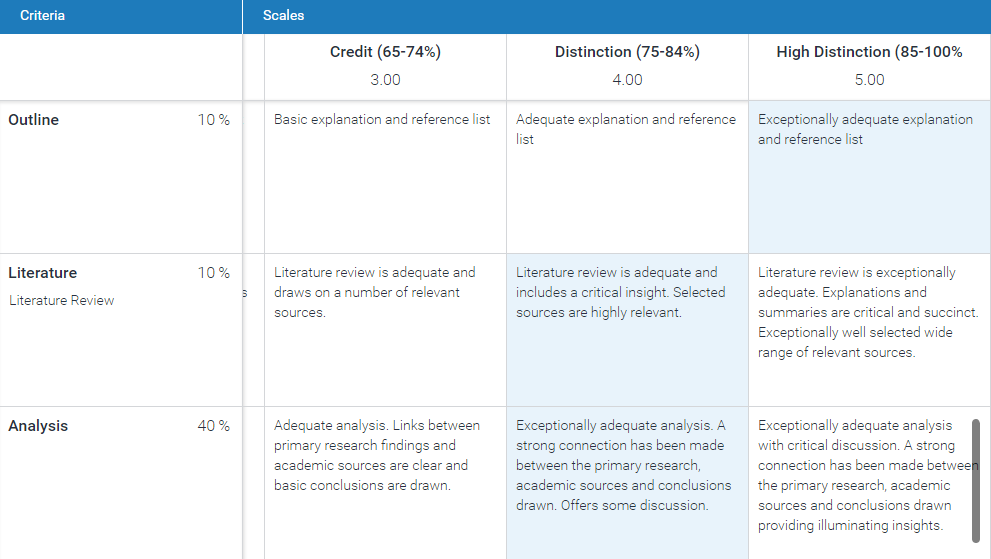Select Outline Credit 'Basic explanation and reference list' cell
The height and width of the screenshot is (559, 991).
click(x=385, y=177)
